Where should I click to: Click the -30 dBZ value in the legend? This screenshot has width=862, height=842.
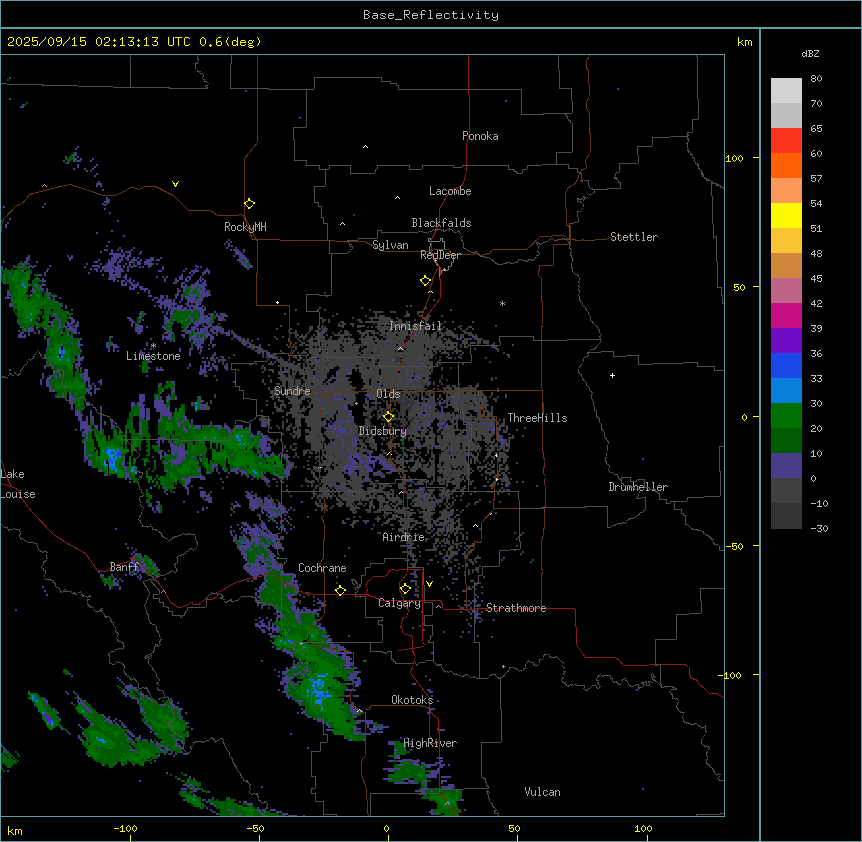click(819, 529)
